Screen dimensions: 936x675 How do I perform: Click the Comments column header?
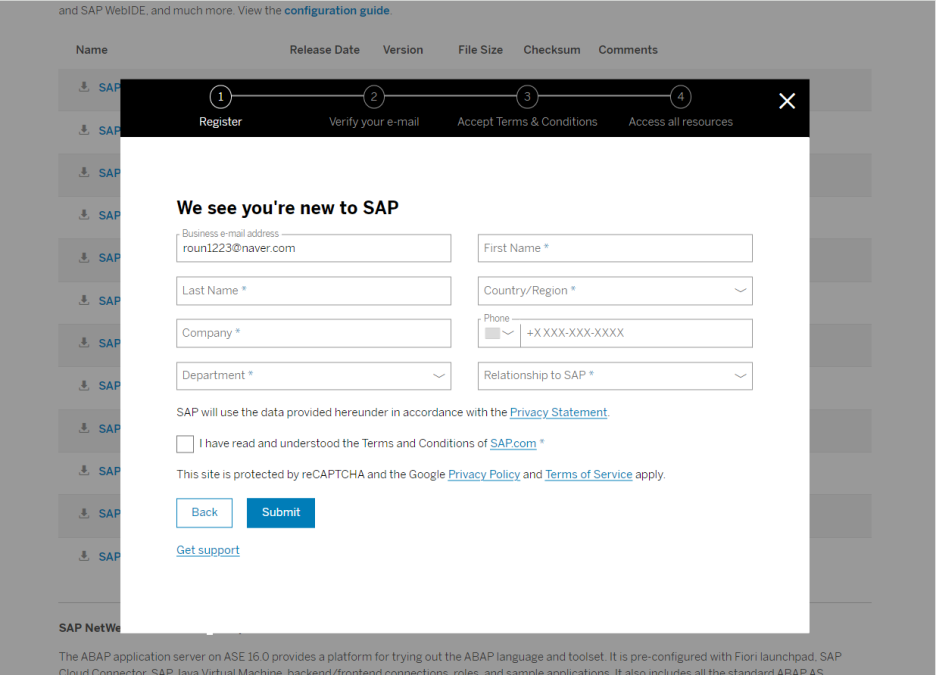coord(628,50)
